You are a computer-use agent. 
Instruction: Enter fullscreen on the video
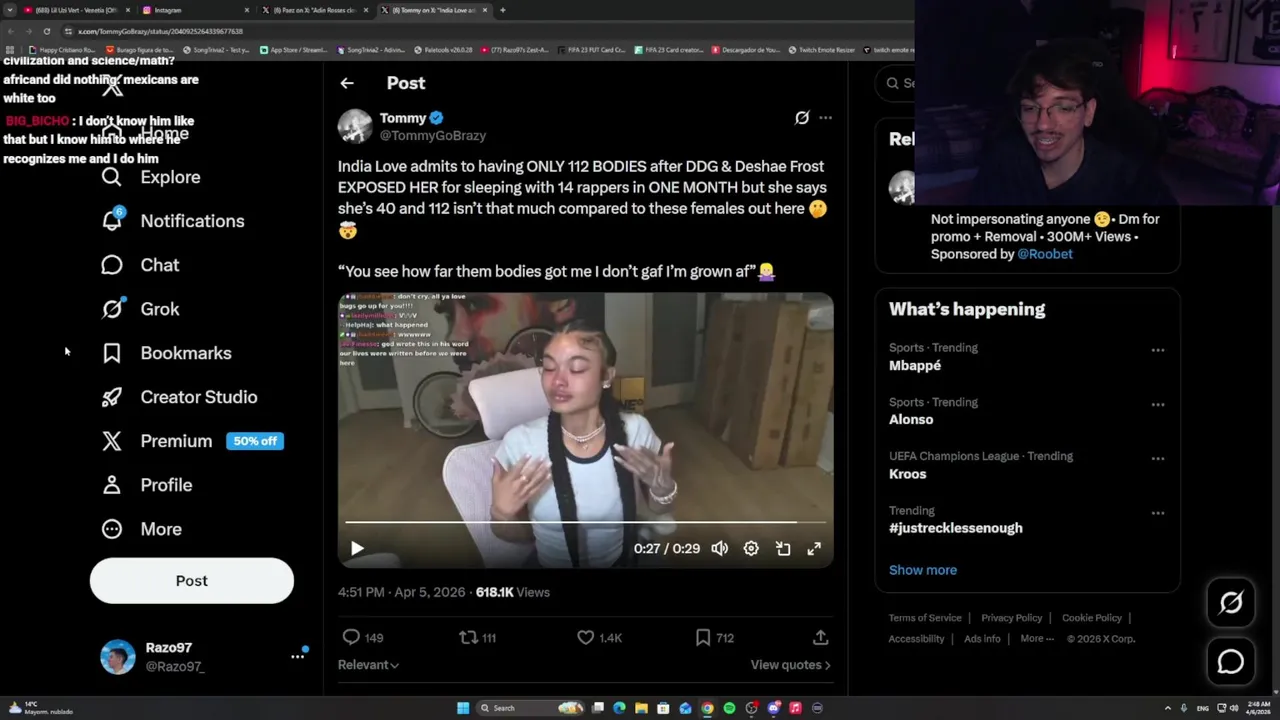coord(814,548)
